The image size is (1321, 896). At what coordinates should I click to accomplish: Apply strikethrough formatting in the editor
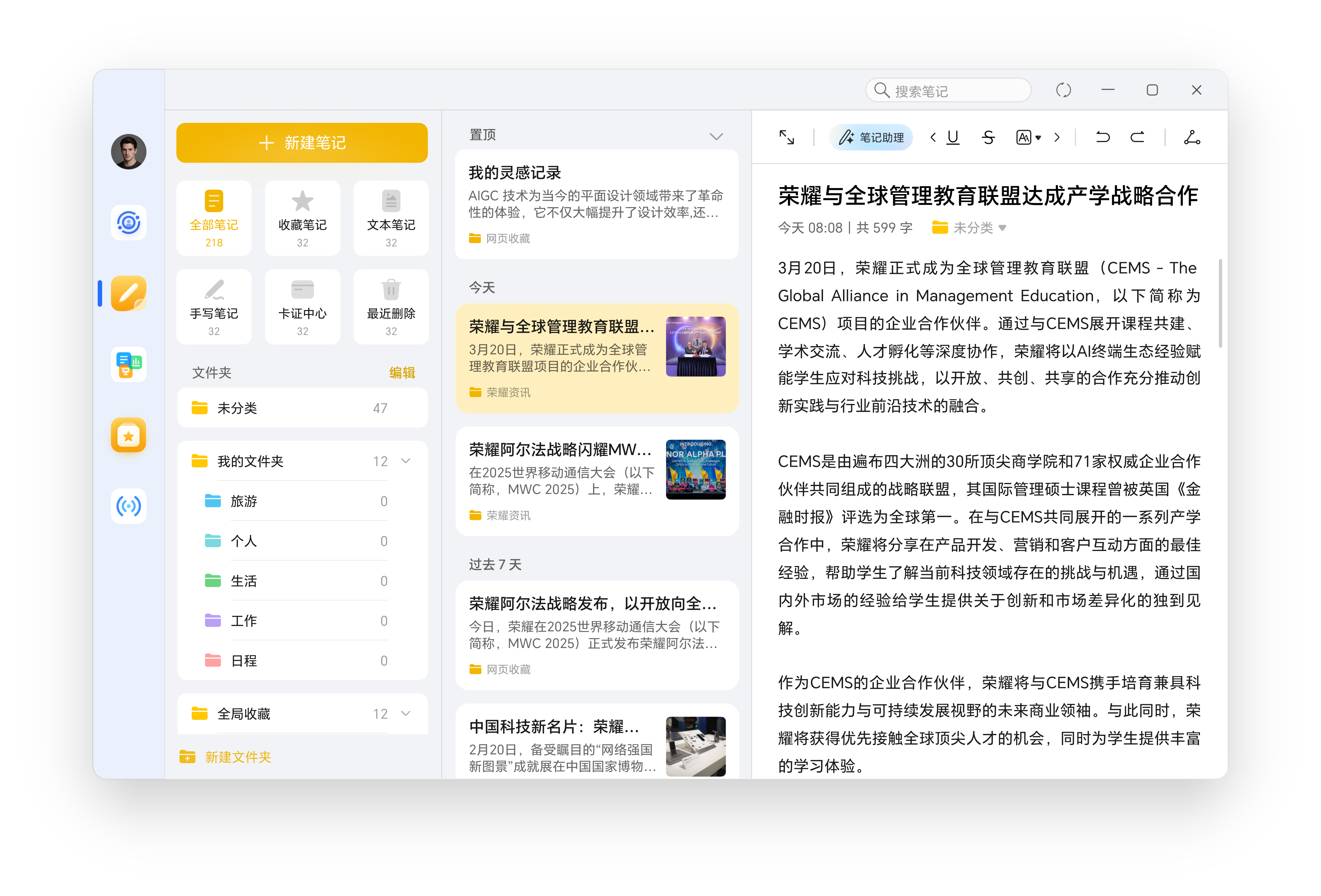click(988, 137)
